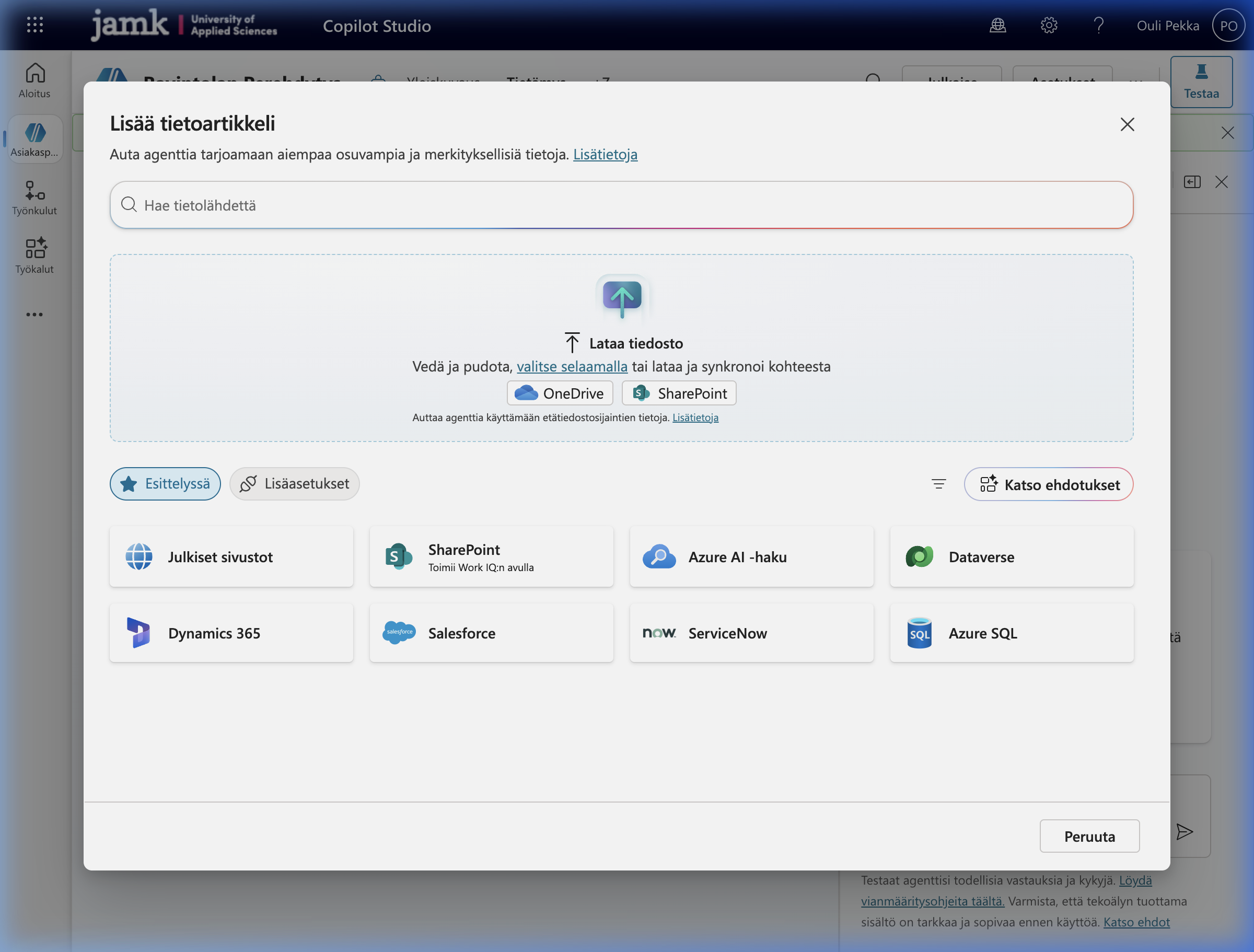
Task: Click the settings gear icon
Action: 1049,26
